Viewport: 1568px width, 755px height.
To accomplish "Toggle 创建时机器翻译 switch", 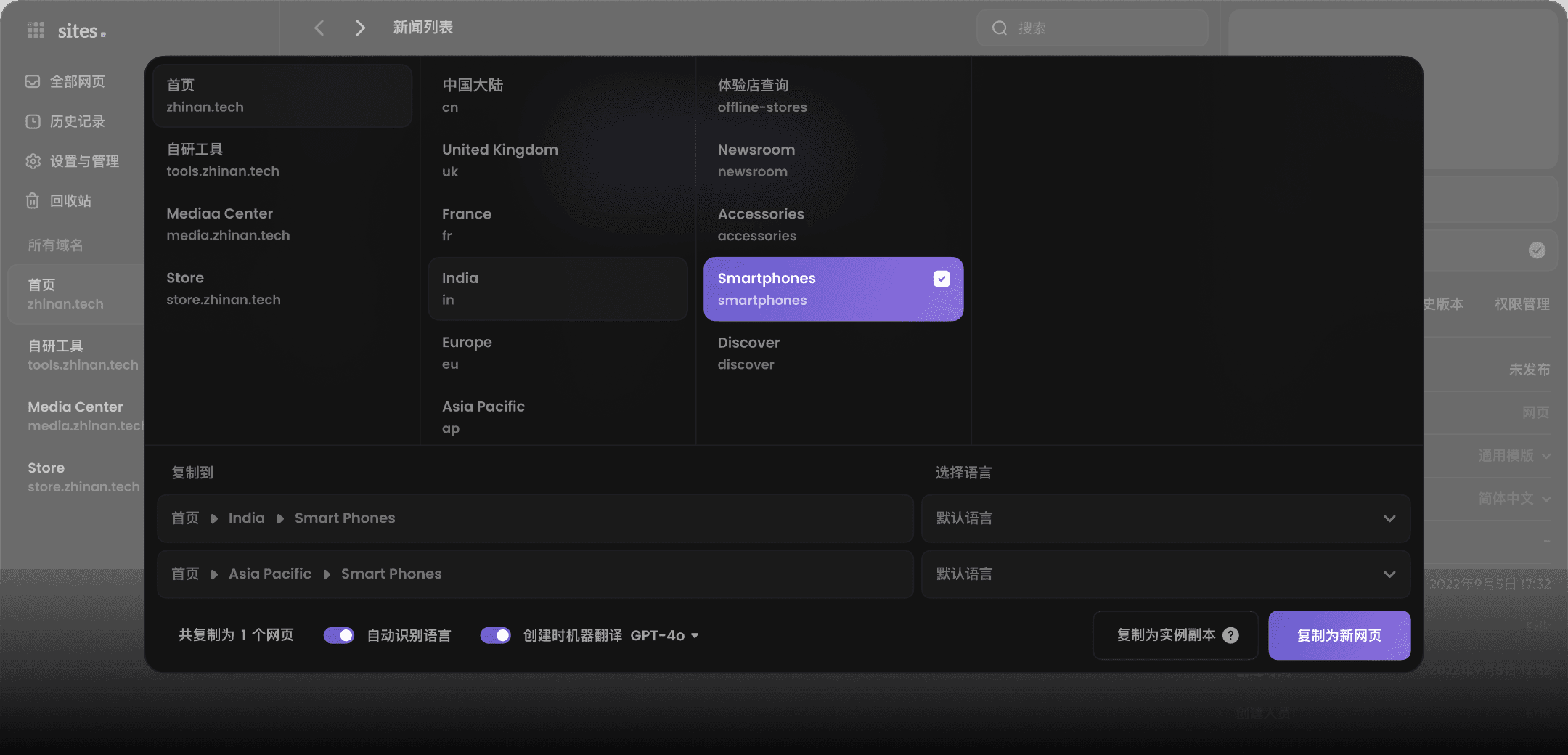I will (496, 635).
